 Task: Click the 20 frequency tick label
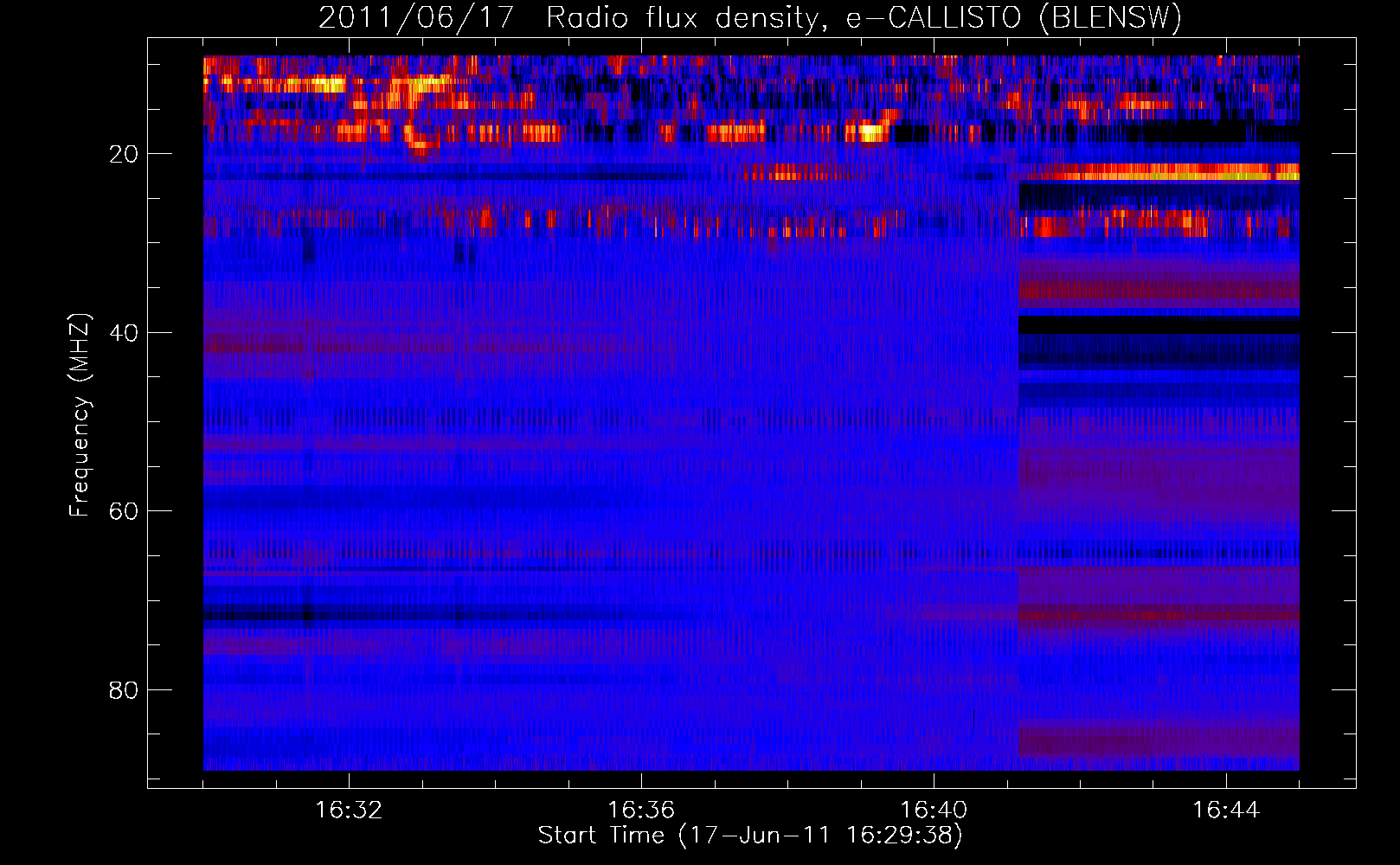click(x=125, y=154)
